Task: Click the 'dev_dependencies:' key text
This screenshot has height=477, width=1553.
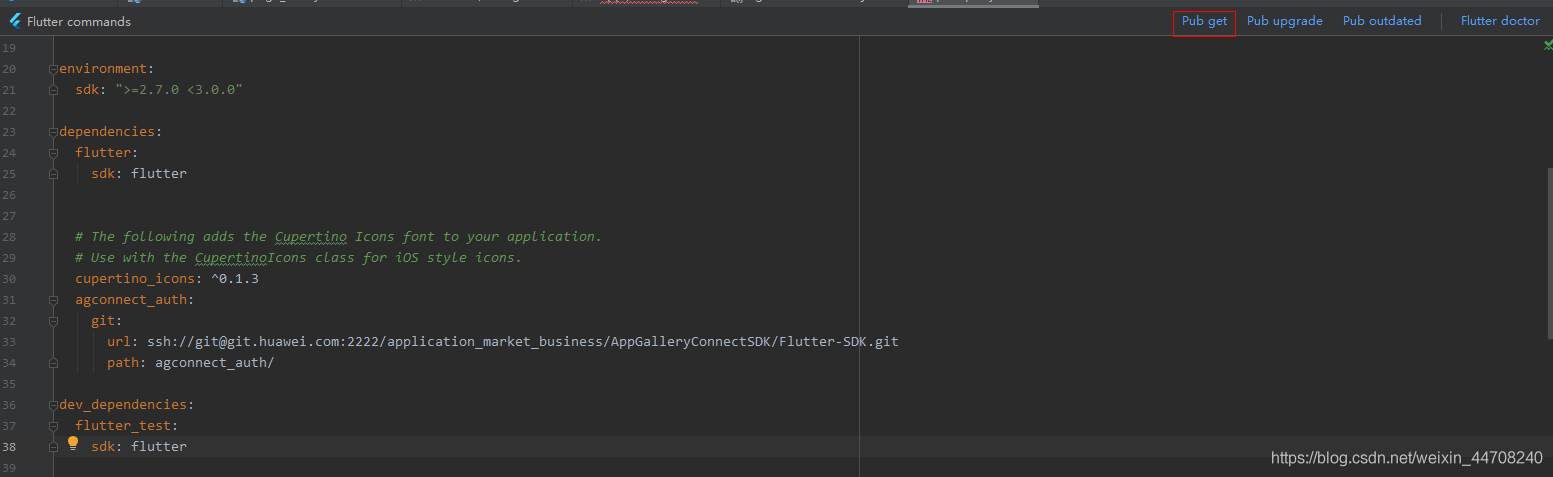Action: tap(127, 405)
